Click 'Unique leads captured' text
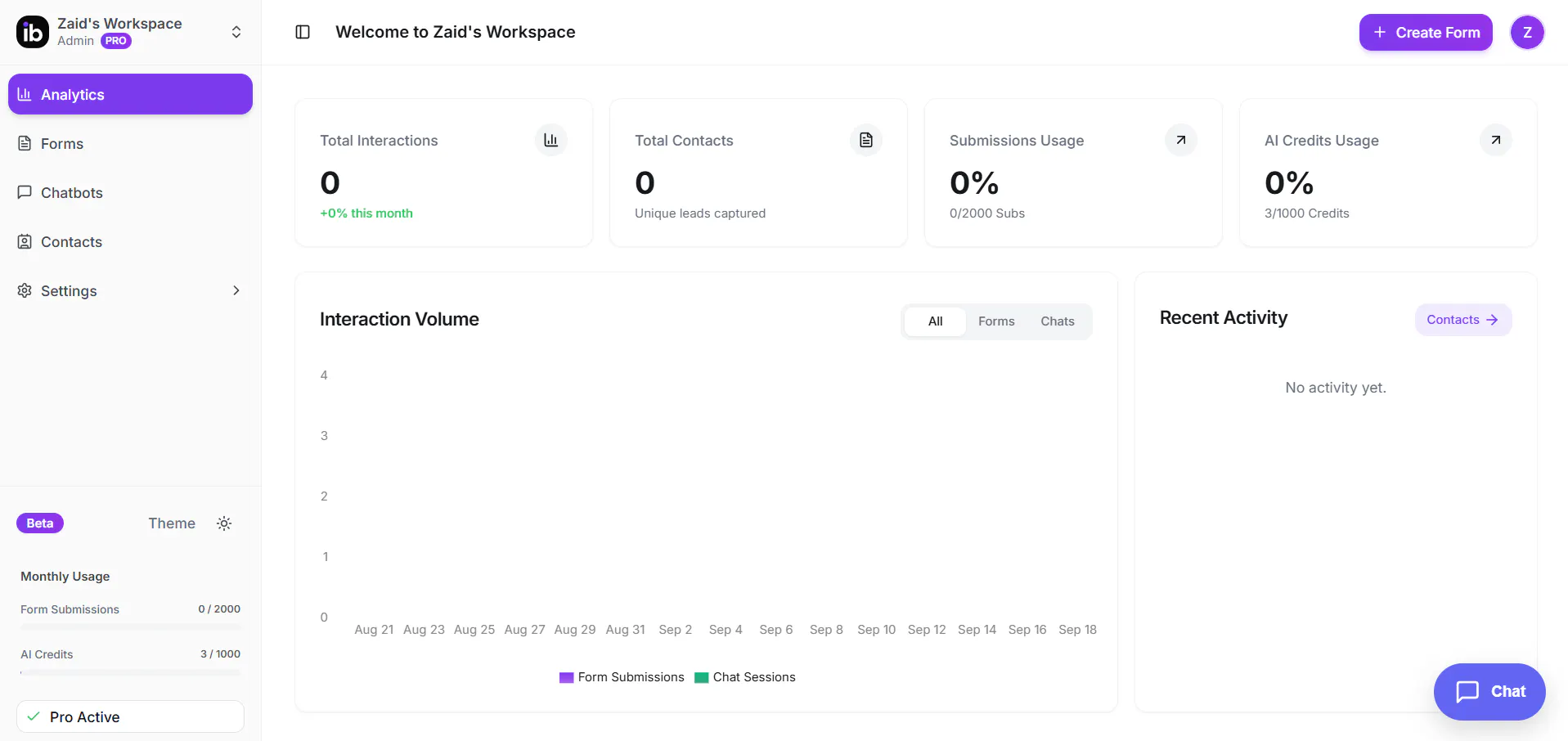This screenshot has height=741, width=1568. click(700, 213)
